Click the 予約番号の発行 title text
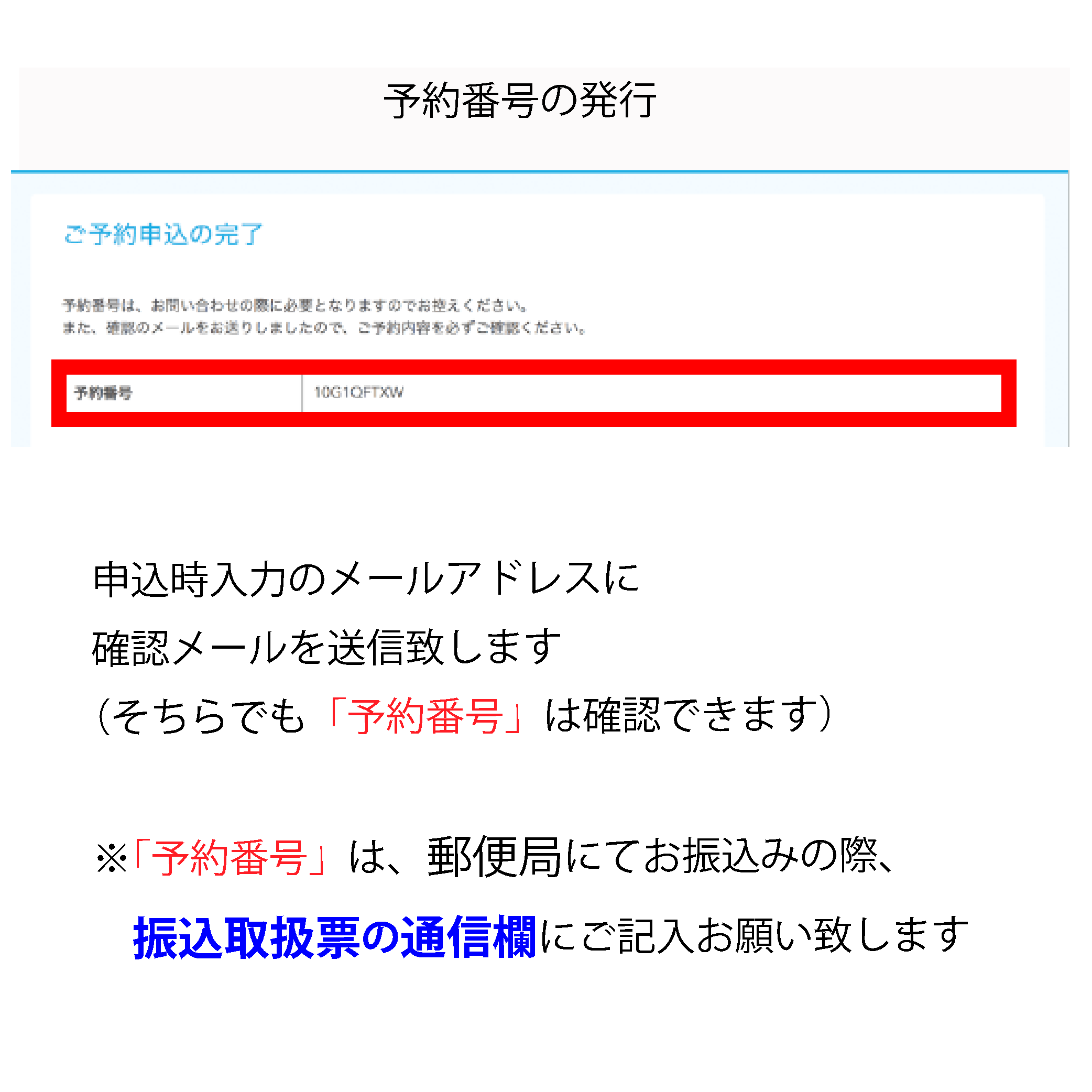Viewport: 1092px width, 1092px height. coord(520,101)
